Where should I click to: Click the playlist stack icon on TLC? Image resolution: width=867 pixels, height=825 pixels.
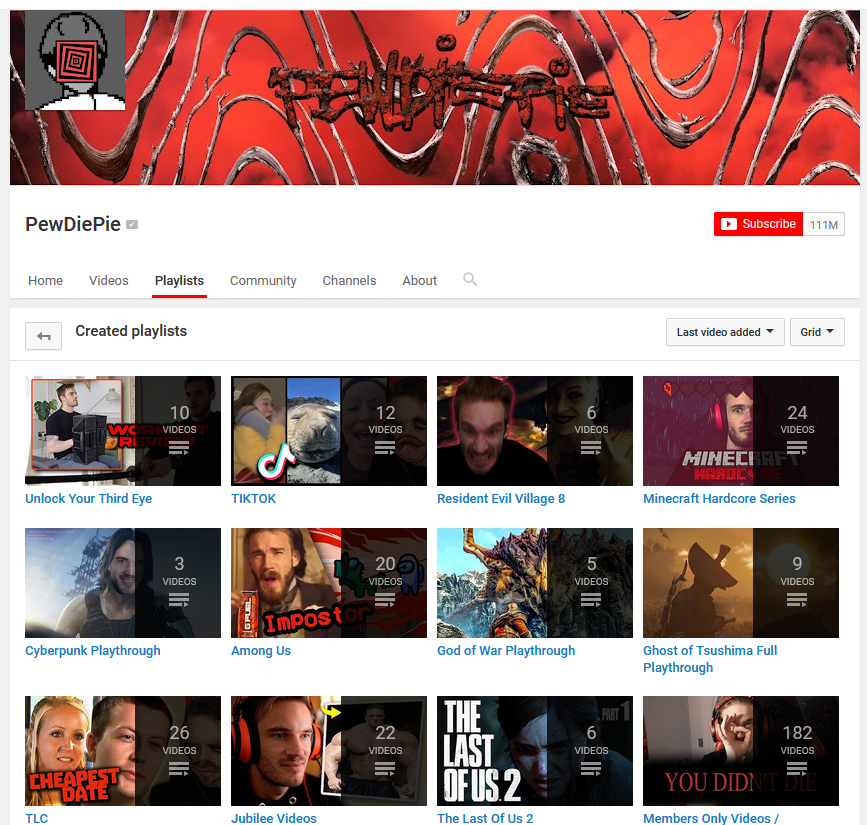[x=179, y=769]
